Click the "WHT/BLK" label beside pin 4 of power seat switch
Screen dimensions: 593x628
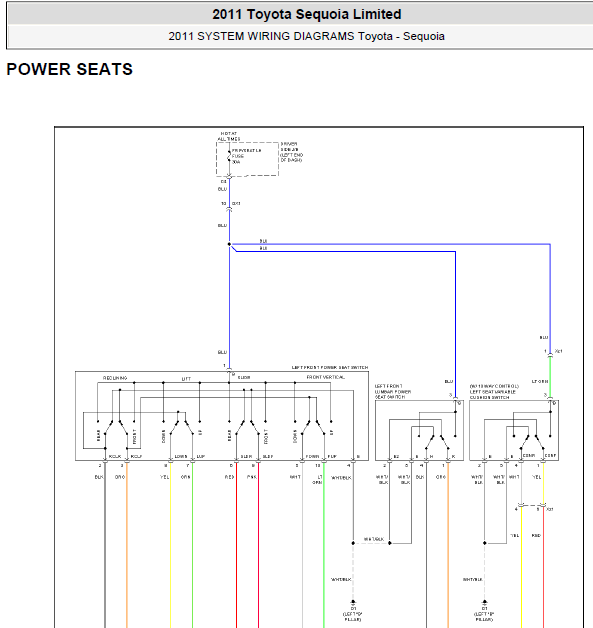coord(342,478)
